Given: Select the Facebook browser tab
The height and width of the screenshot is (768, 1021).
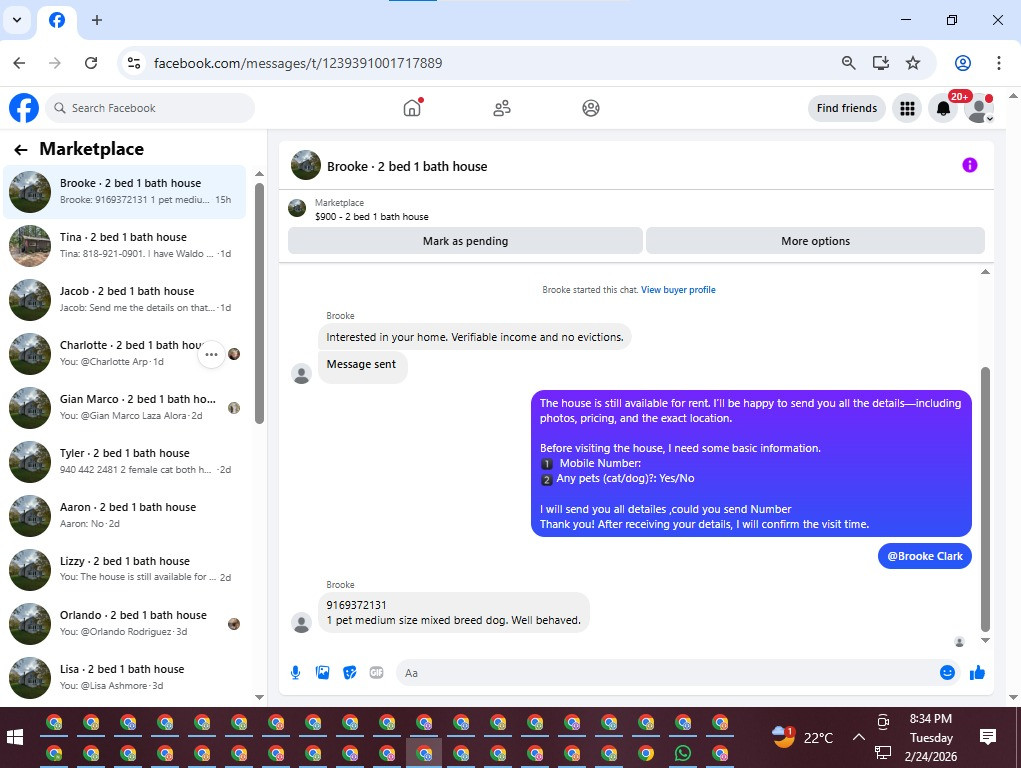Looking at the screenshot, I should (x=57, y=20).
